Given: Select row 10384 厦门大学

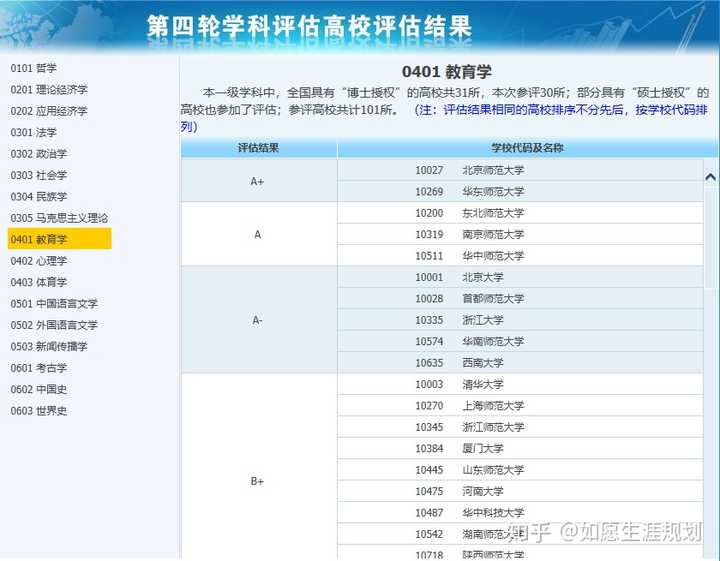Looking at the screenshot, I should (520, 449).
